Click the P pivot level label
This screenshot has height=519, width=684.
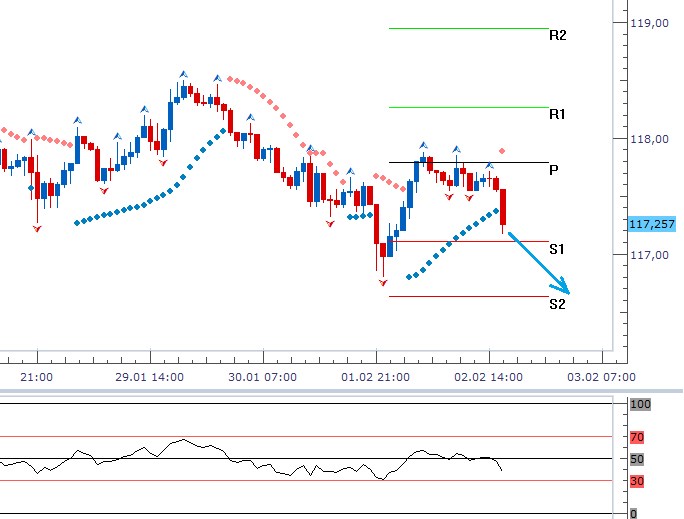click(553, 171)
